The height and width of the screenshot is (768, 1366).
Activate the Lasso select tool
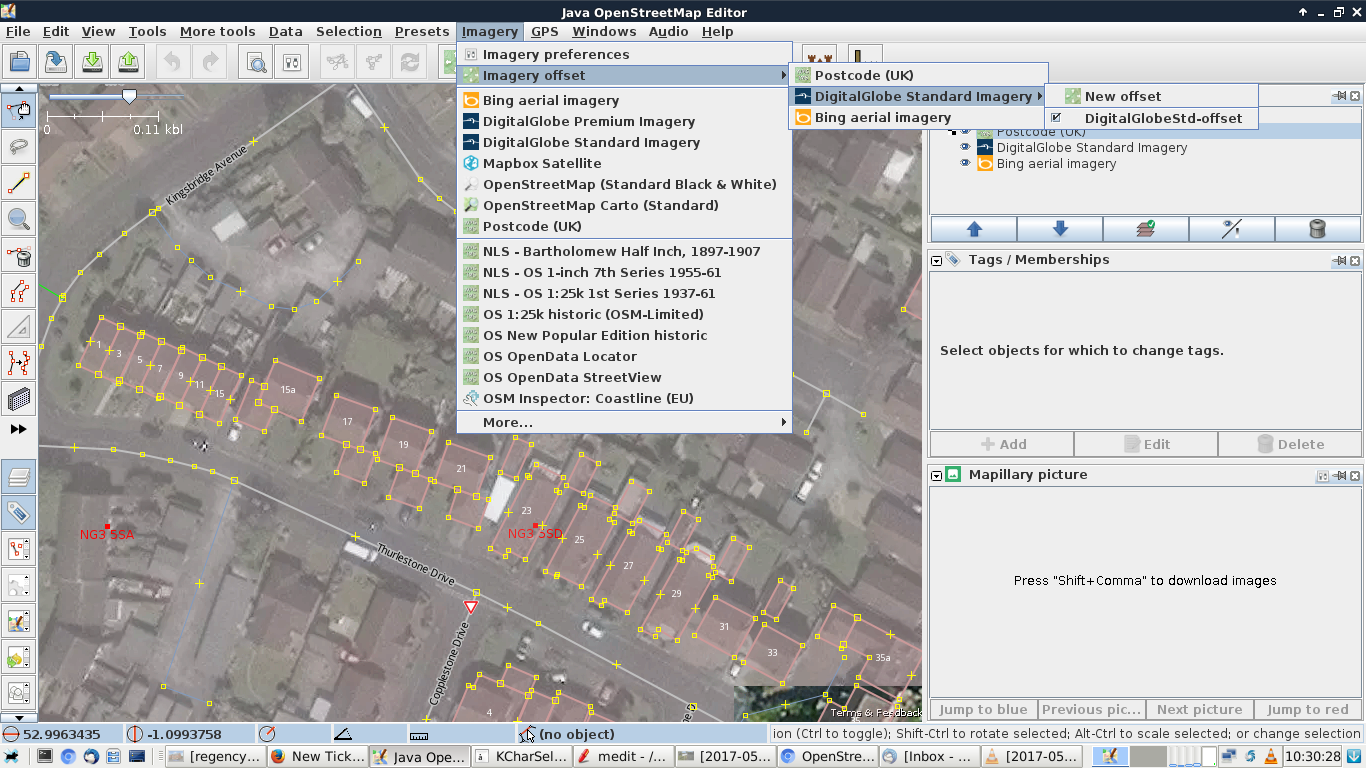pyautogui.click(x=19, y=147)
